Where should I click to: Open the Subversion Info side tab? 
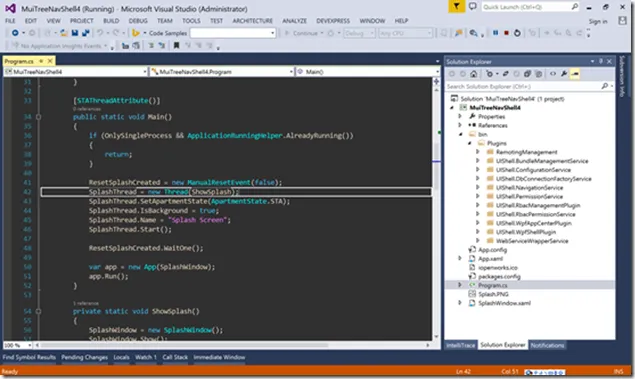pyautogui.click(x=622, y=76)
